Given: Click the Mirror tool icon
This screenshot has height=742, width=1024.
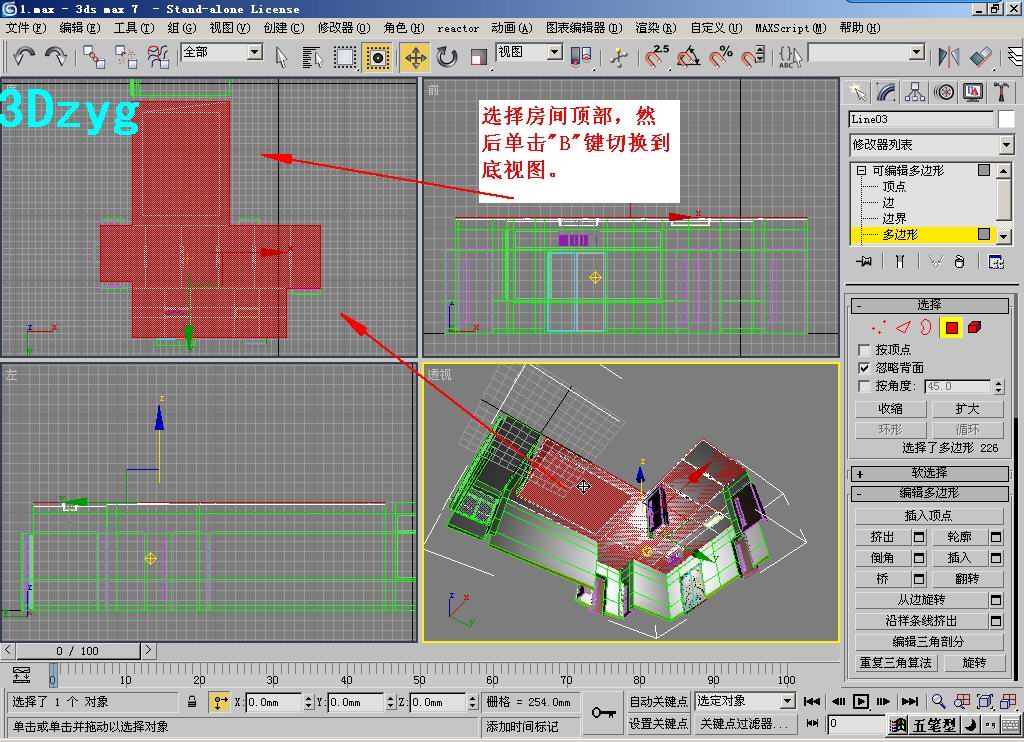Looking at the screenshot, I should pos(948,57).
